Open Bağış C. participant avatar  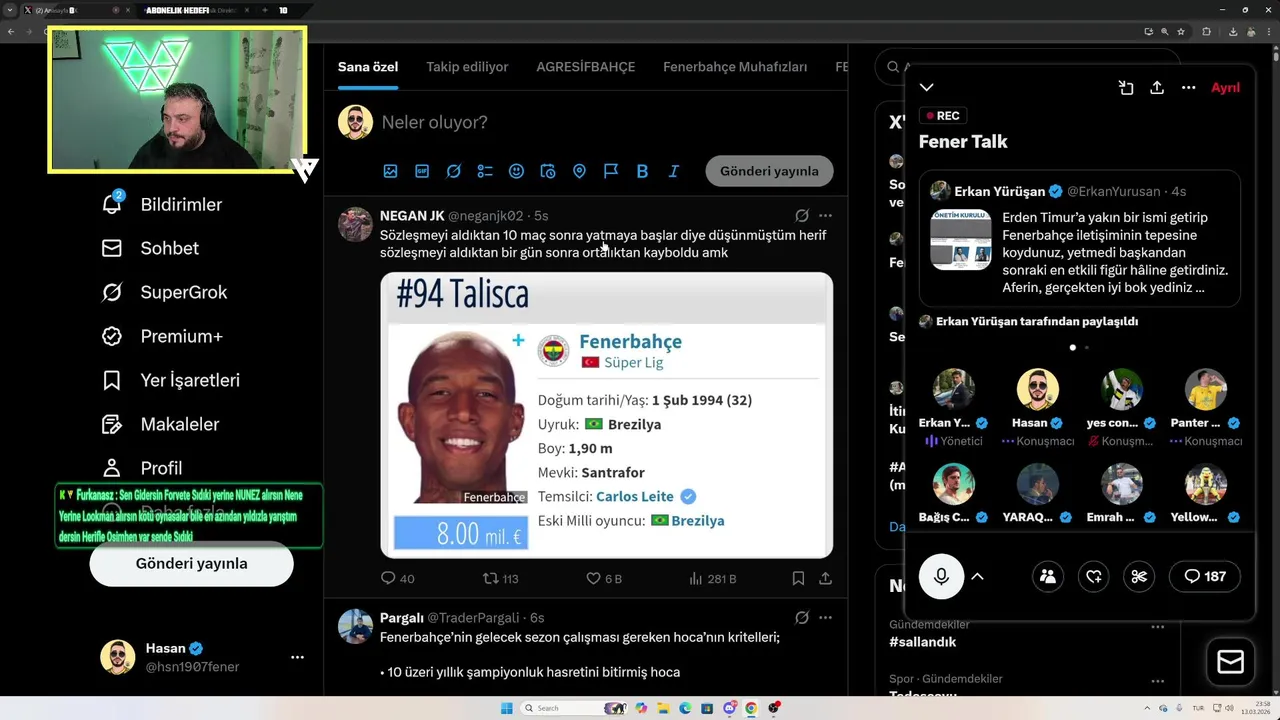pyautogui.click(x=953, y=484)
